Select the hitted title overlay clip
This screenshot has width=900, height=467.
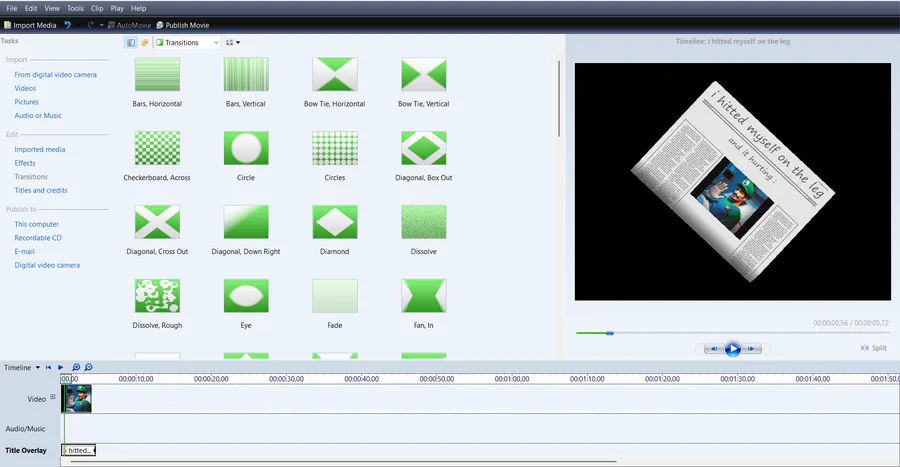pos(79,450)
